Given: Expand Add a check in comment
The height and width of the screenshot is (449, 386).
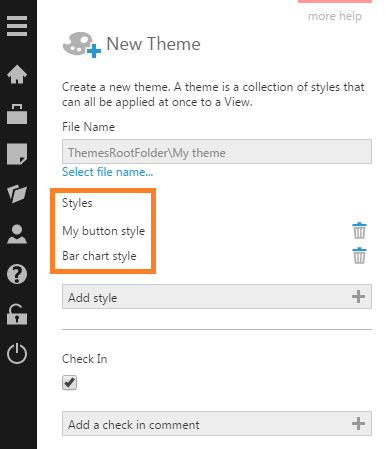Looking at the screenshot, I should point(217,424).
